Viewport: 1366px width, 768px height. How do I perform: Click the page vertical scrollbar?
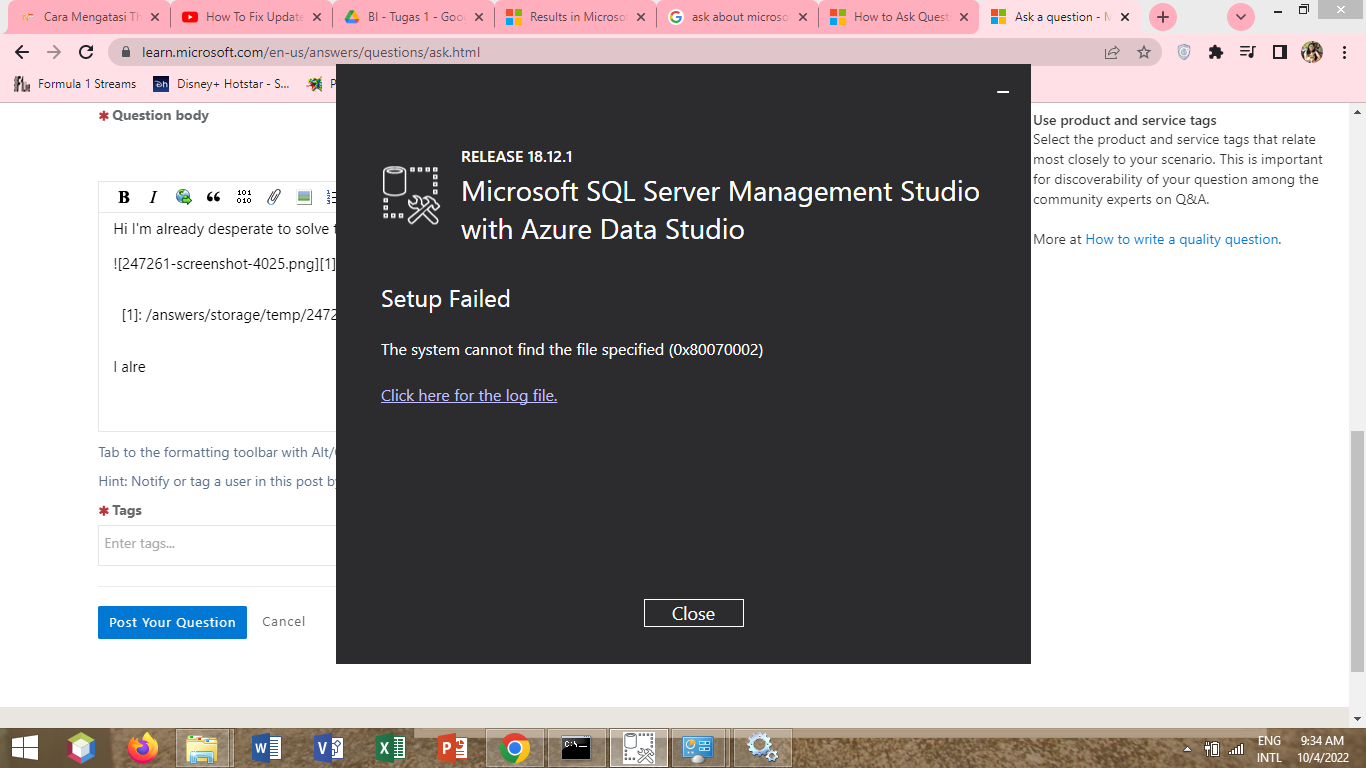1357,550
